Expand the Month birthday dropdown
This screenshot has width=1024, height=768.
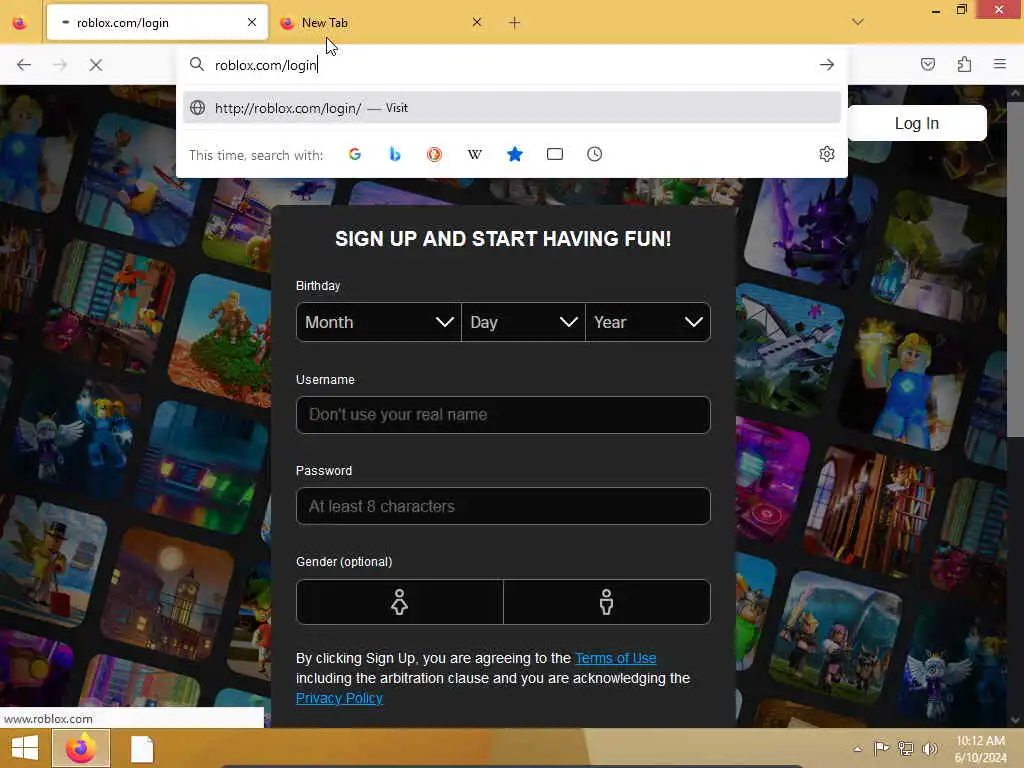379,322
